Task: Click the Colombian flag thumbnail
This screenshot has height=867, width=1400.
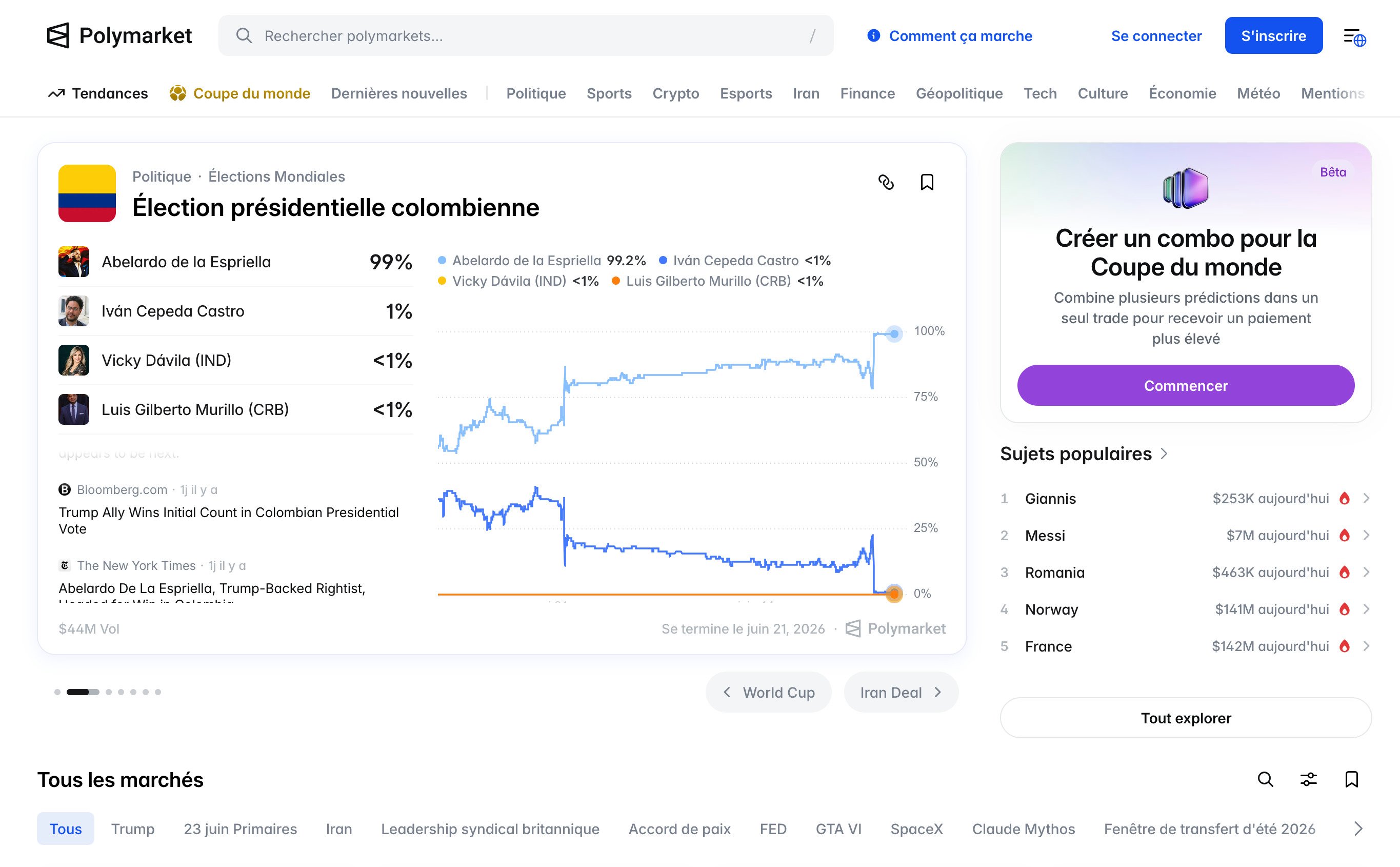Action: 87,193
